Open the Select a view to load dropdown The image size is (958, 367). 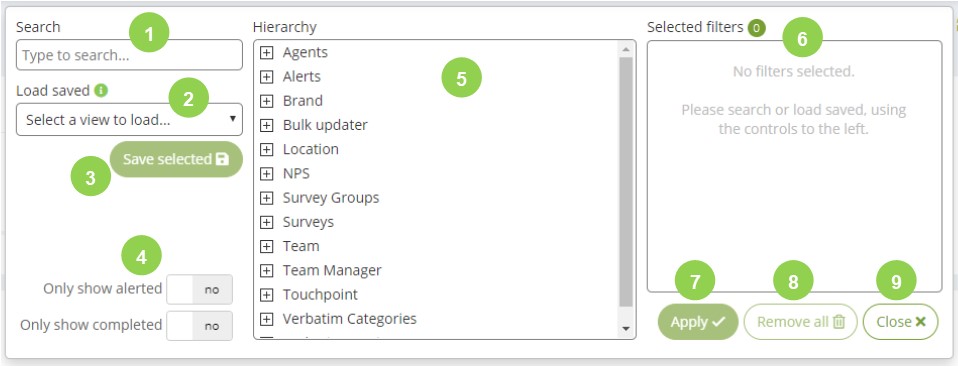click(130, 120)
